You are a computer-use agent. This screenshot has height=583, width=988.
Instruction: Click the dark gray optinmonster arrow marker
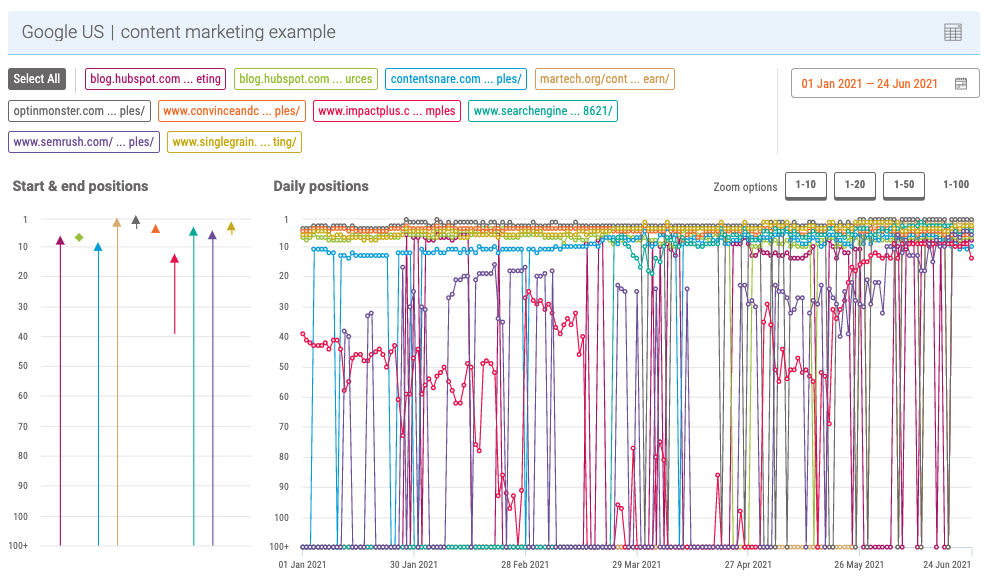(136, 219)
